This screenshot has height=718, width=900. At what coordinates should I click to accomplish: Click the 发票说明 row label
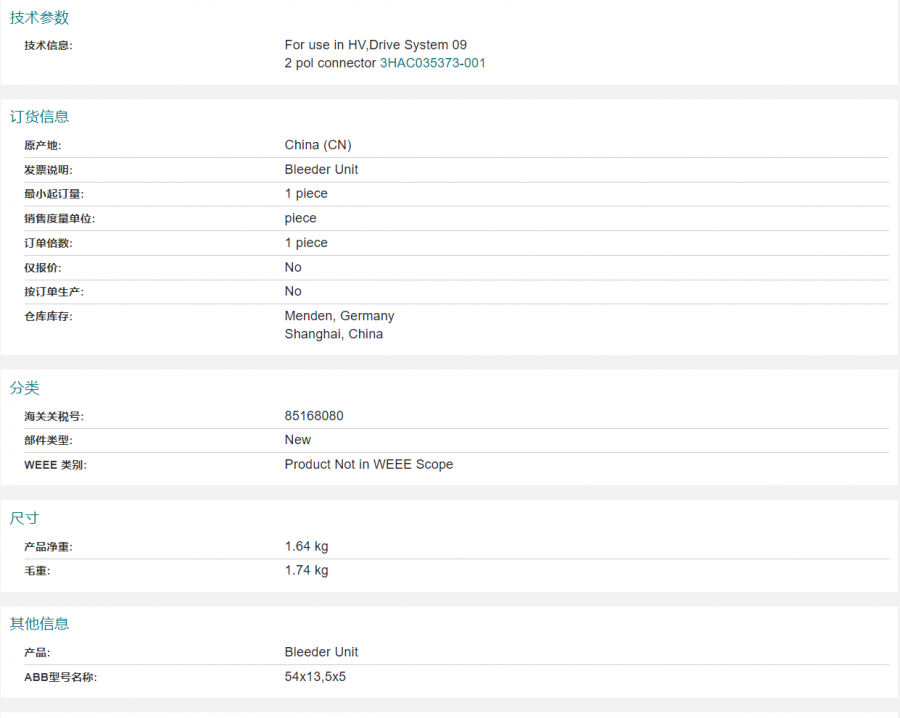(x=48, y=170)
